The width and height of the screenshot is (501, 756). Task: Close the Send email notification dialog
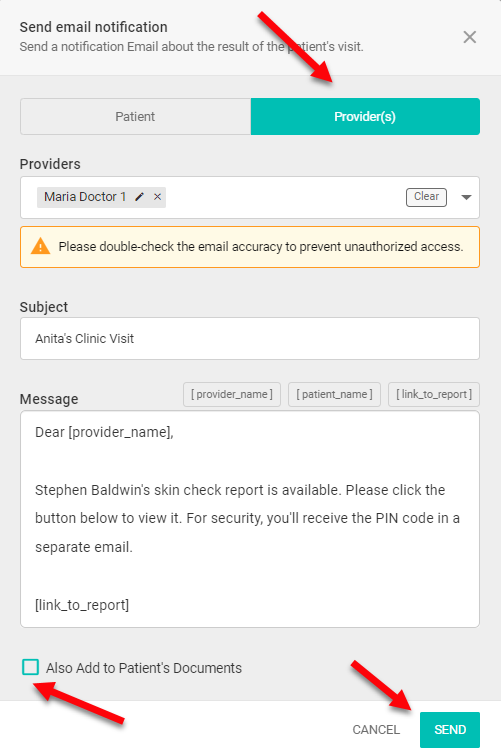click(x=469, y=37)
